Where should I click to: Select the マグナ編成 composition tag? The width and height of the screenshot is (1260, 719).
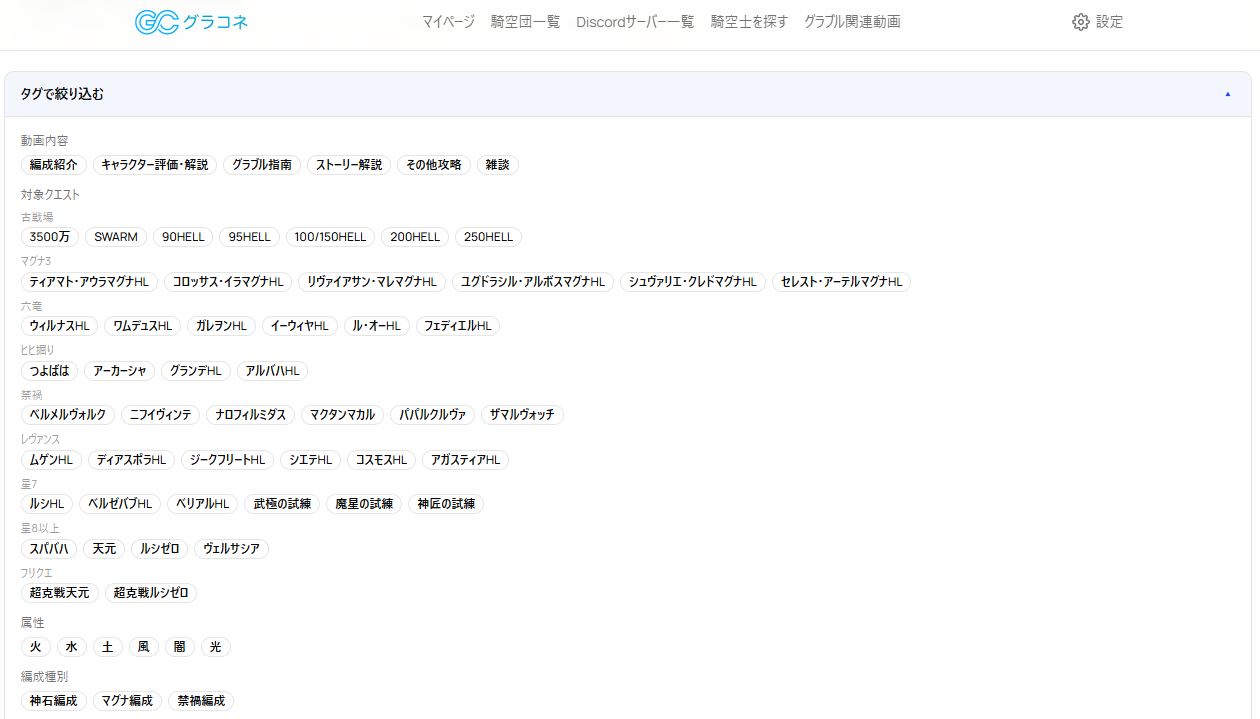128,701
